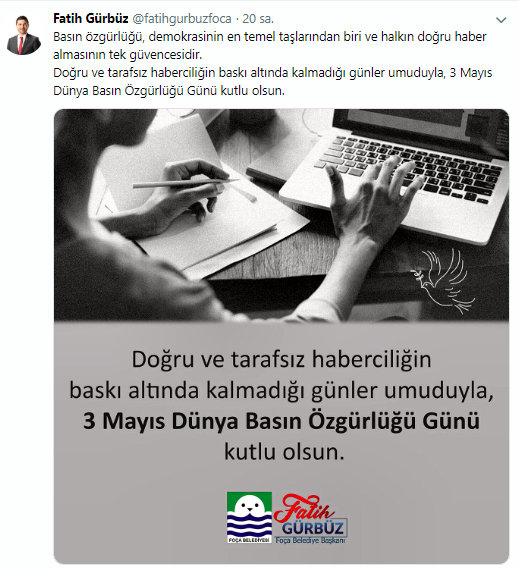Viewport: 519px width, 569px height.
Task: Click the Doğru ve tarafsız haberciliğin line in image
Action: pos(281,359)
